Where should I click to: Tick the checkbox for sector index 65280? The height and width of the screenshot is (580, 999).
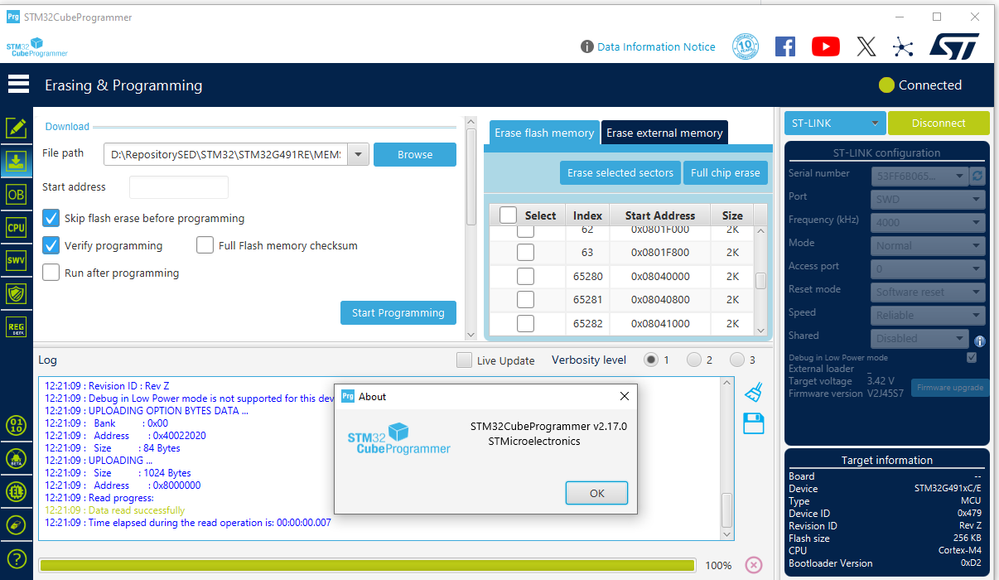click(526, 276)
